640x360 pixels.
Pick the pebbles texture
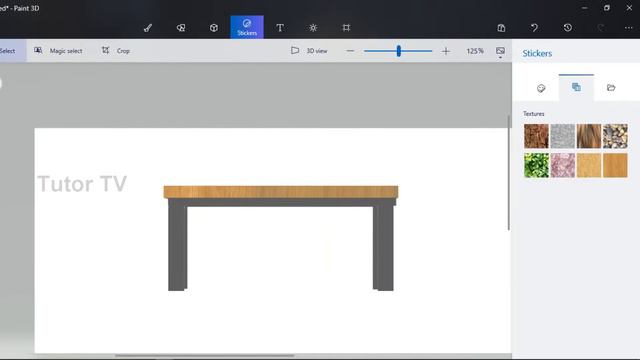(x=615, y=136)
